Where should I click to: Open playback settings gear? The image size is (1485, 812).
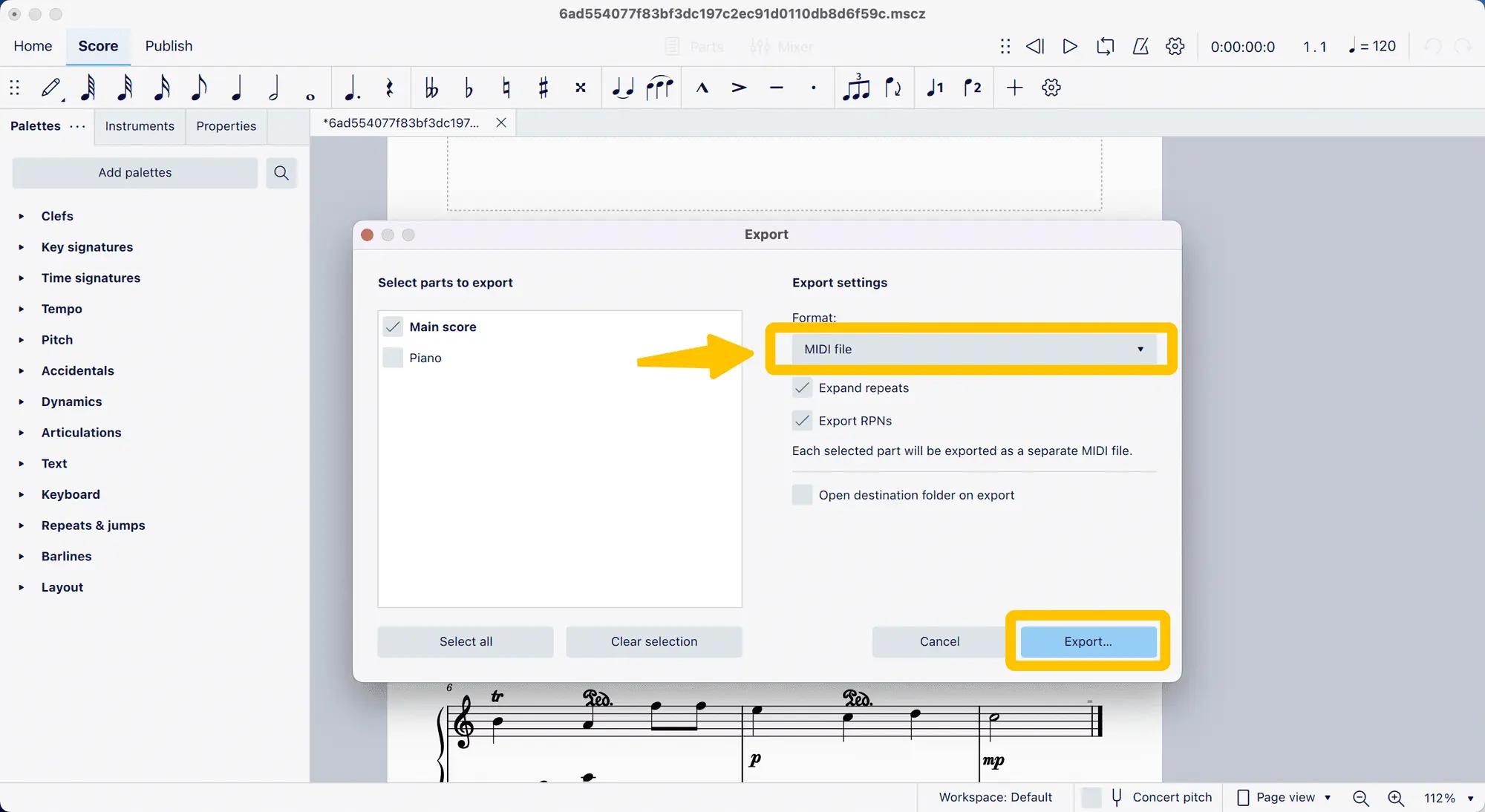tap(1175, 46)
